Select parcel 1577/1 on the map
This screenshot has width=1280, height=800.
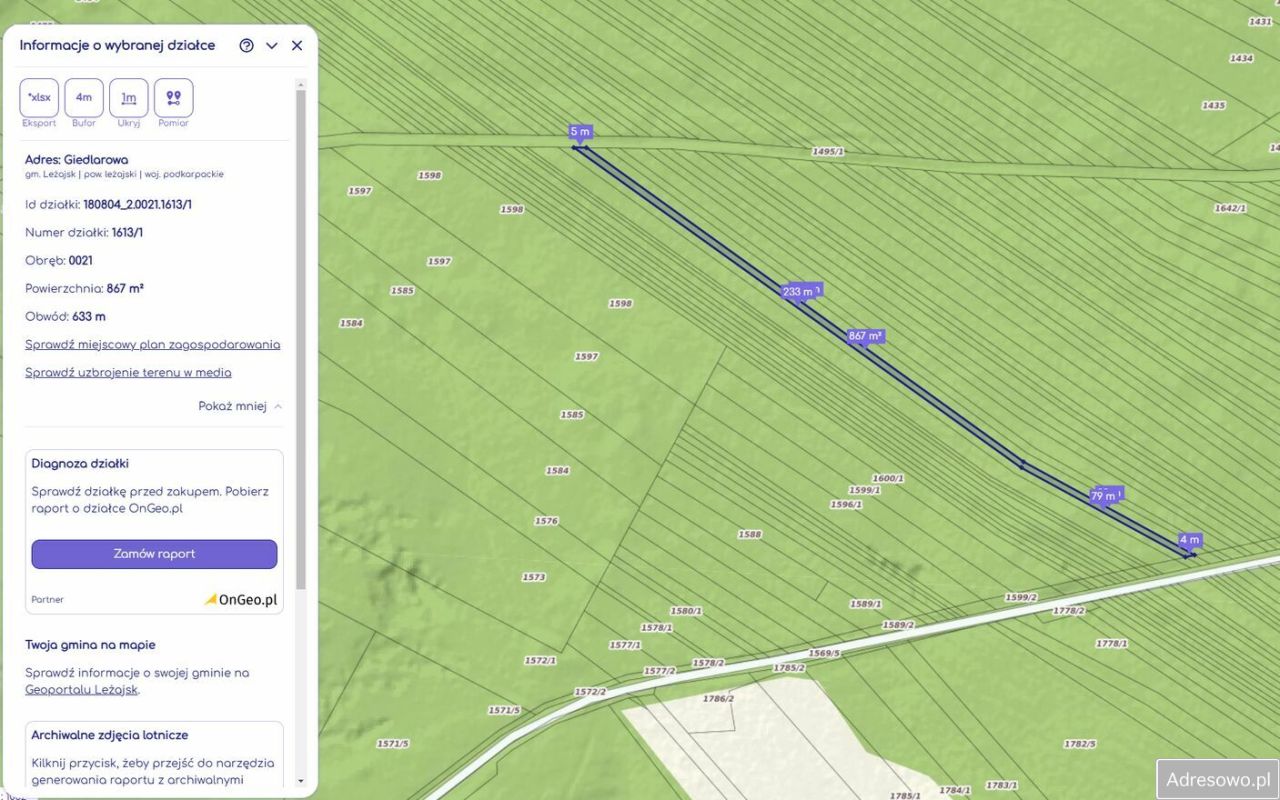coord(625,645)
